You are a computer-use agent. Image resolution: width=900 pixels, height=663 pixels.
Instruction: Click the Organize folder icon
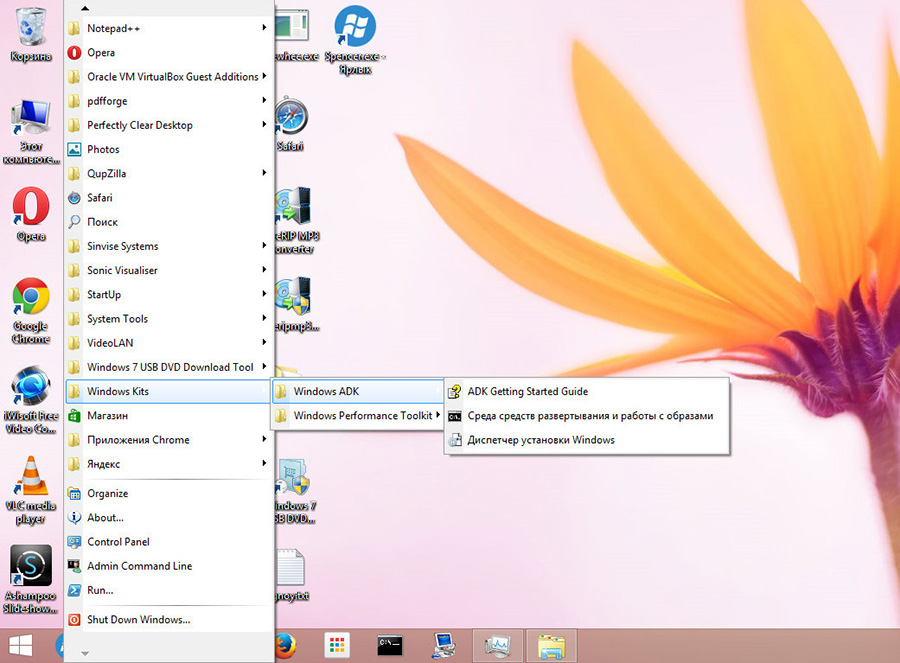click(x=74, y=493)
